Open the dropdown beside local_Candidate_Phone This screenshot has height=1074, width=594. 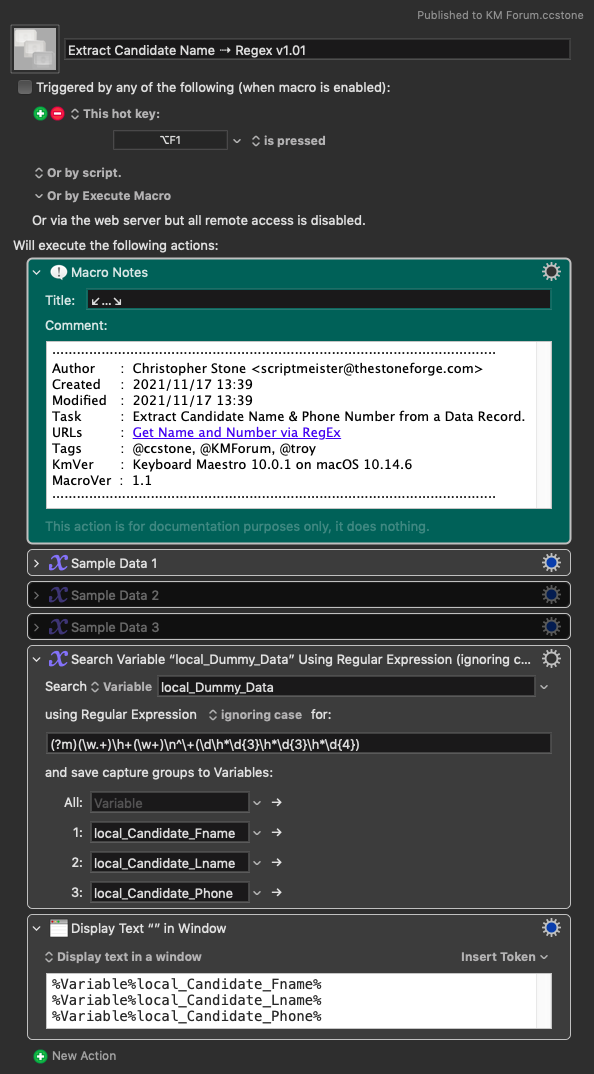pos(257,892)
